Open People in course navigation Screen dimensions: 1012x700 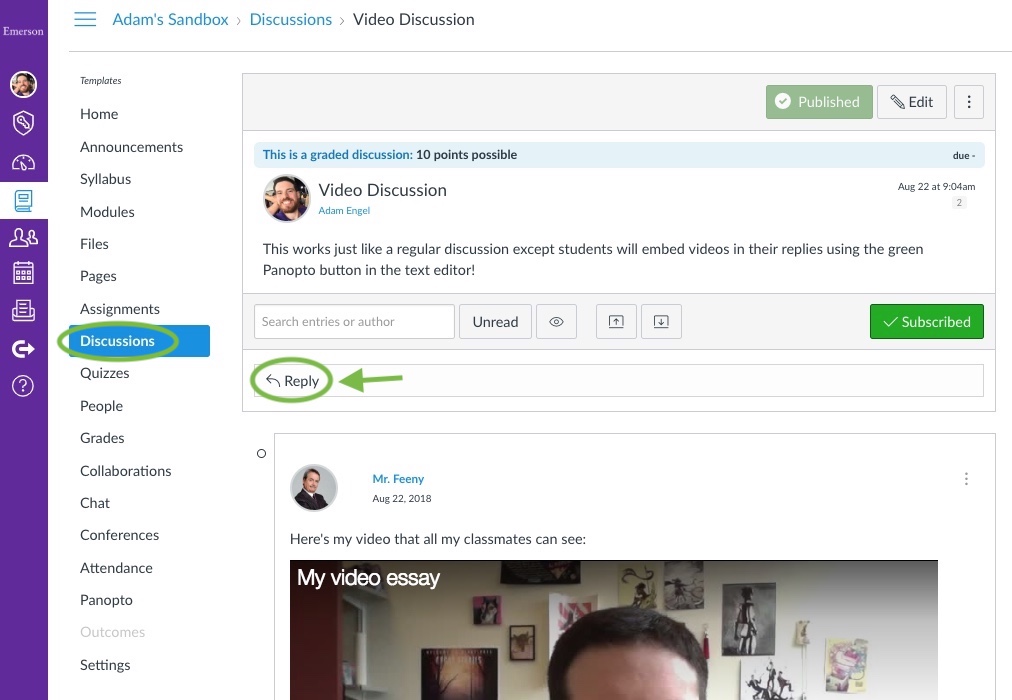[x=101, y=406]
